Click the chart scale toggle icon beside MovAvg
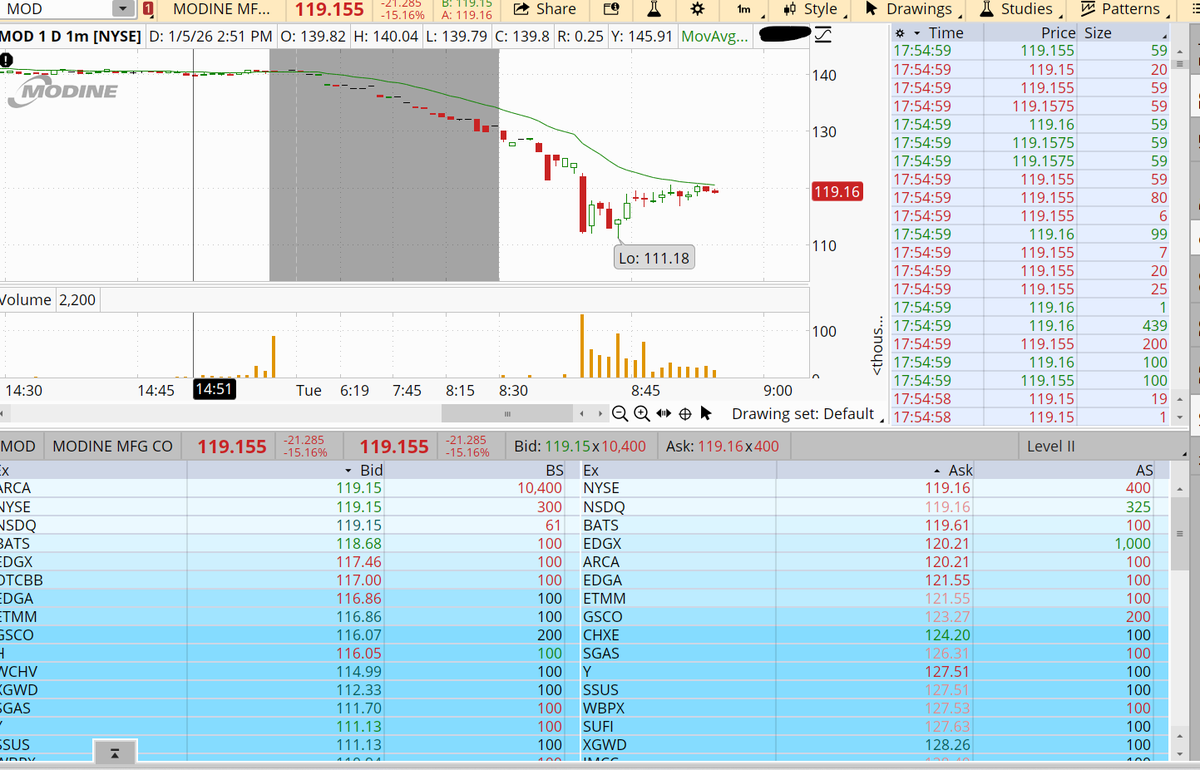Viewport: 1200px width, 770px height. tap(821, 36)
